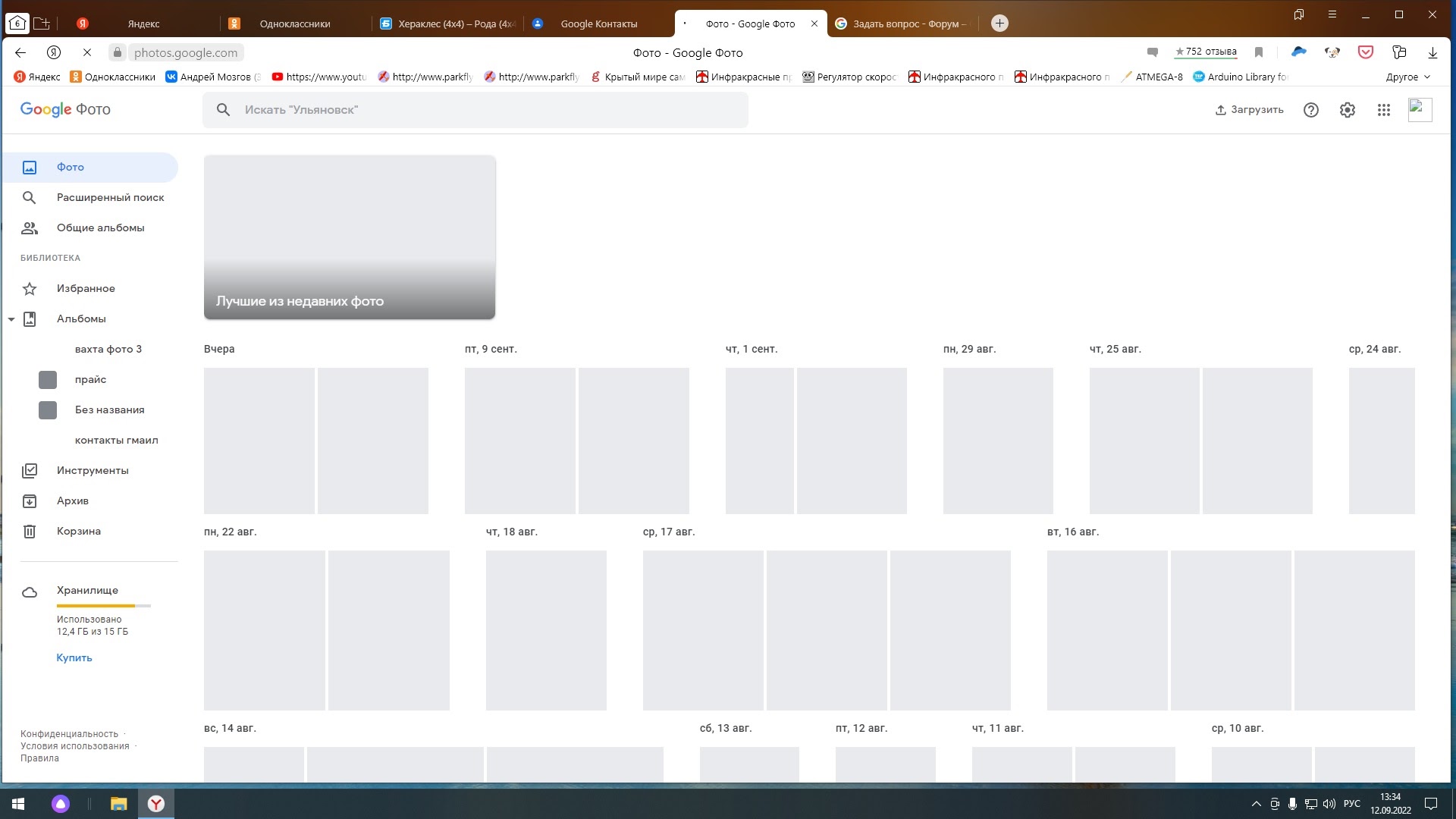Click the Загрузить upload button
1456x819 pixels.
[x=1249, y=110]
